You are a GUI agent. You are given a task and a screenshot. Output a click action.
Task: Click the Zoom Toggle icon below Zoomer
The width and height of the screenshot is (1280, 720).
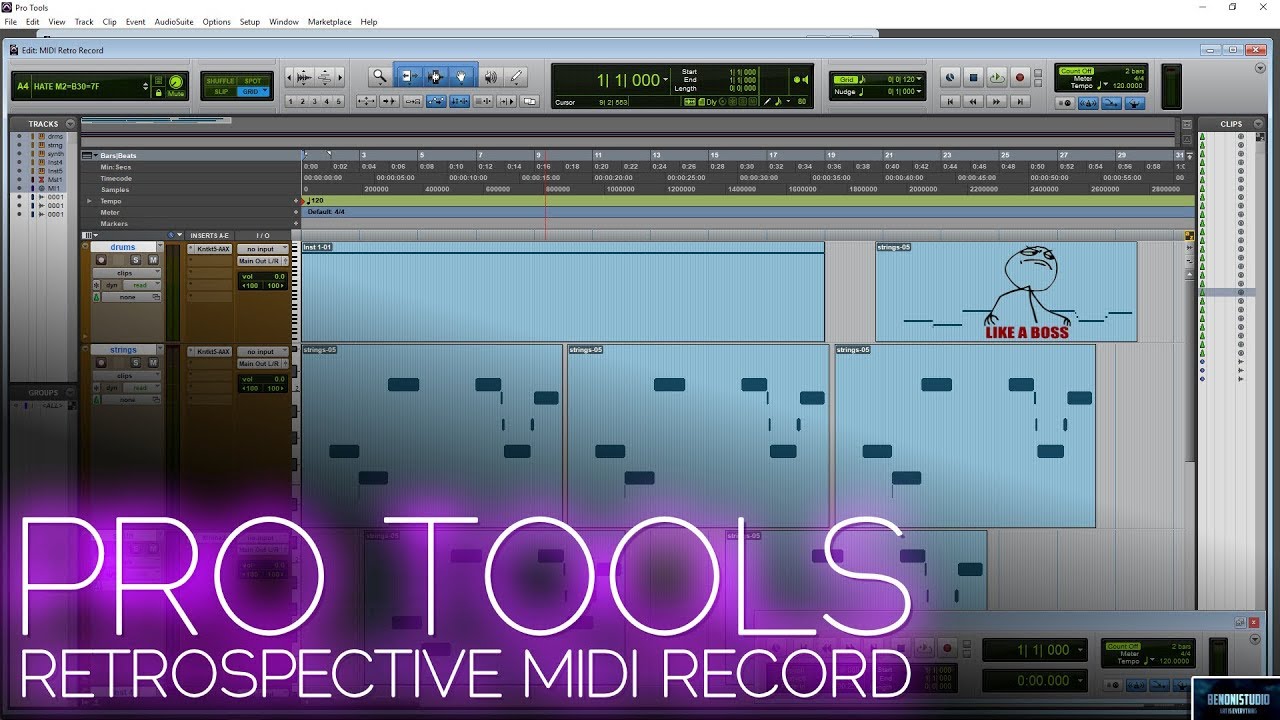(365, 101)
